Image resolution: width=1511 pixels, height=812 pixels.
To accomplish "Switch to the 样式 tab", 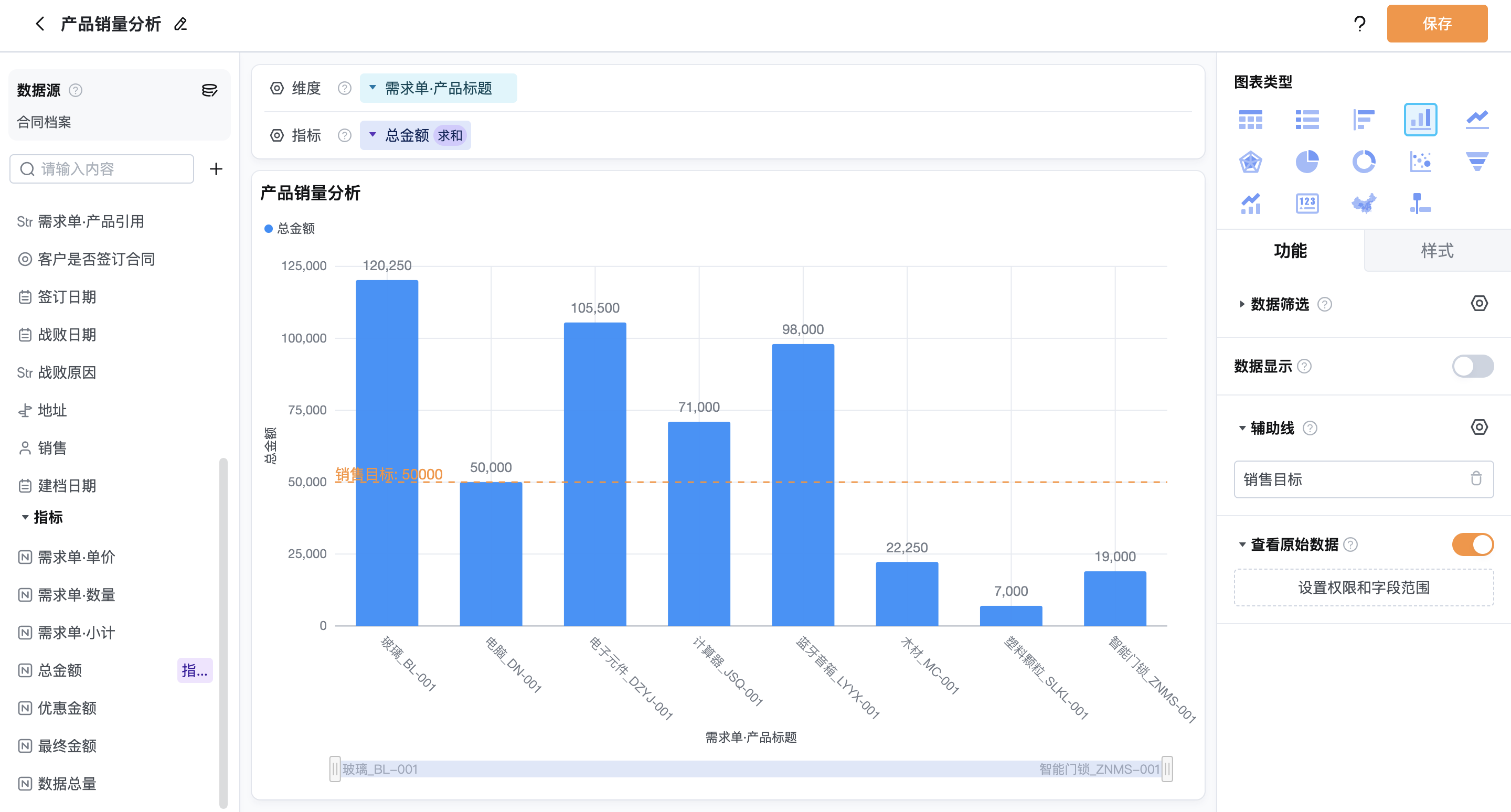I will 1437,250.
